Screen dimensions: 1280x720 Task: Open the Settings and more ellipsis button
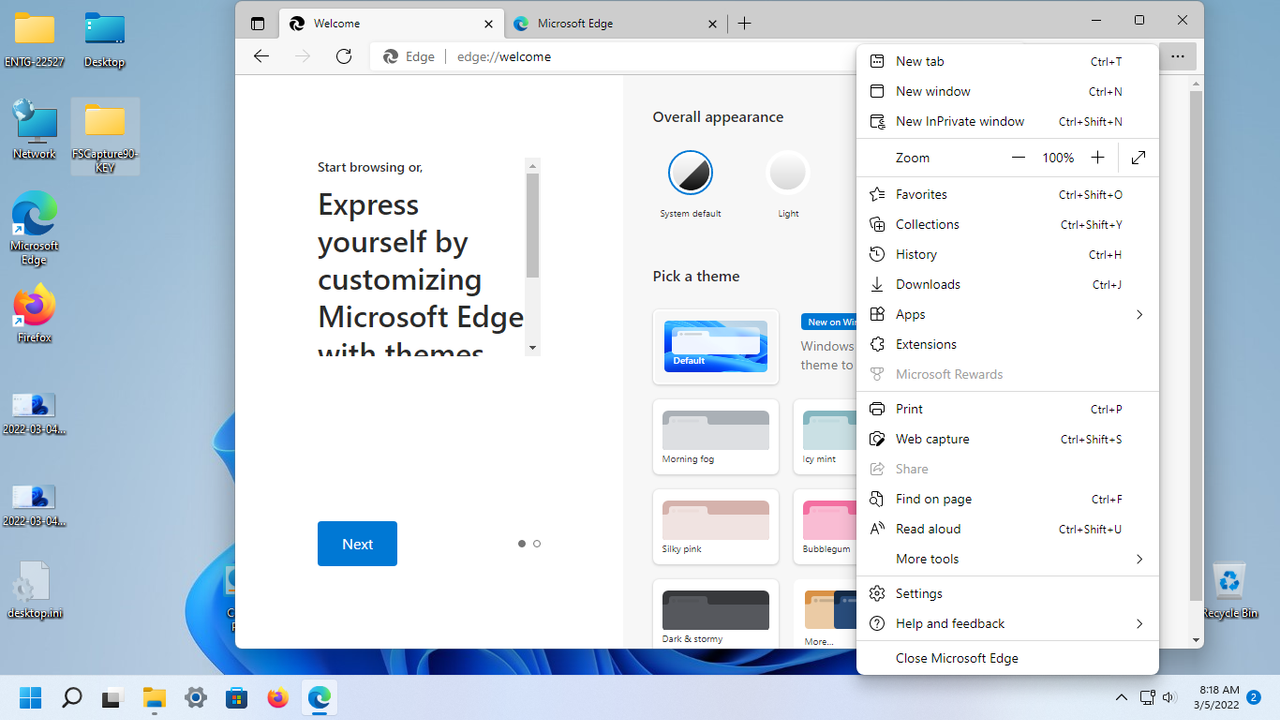[x=1178, y=57]
